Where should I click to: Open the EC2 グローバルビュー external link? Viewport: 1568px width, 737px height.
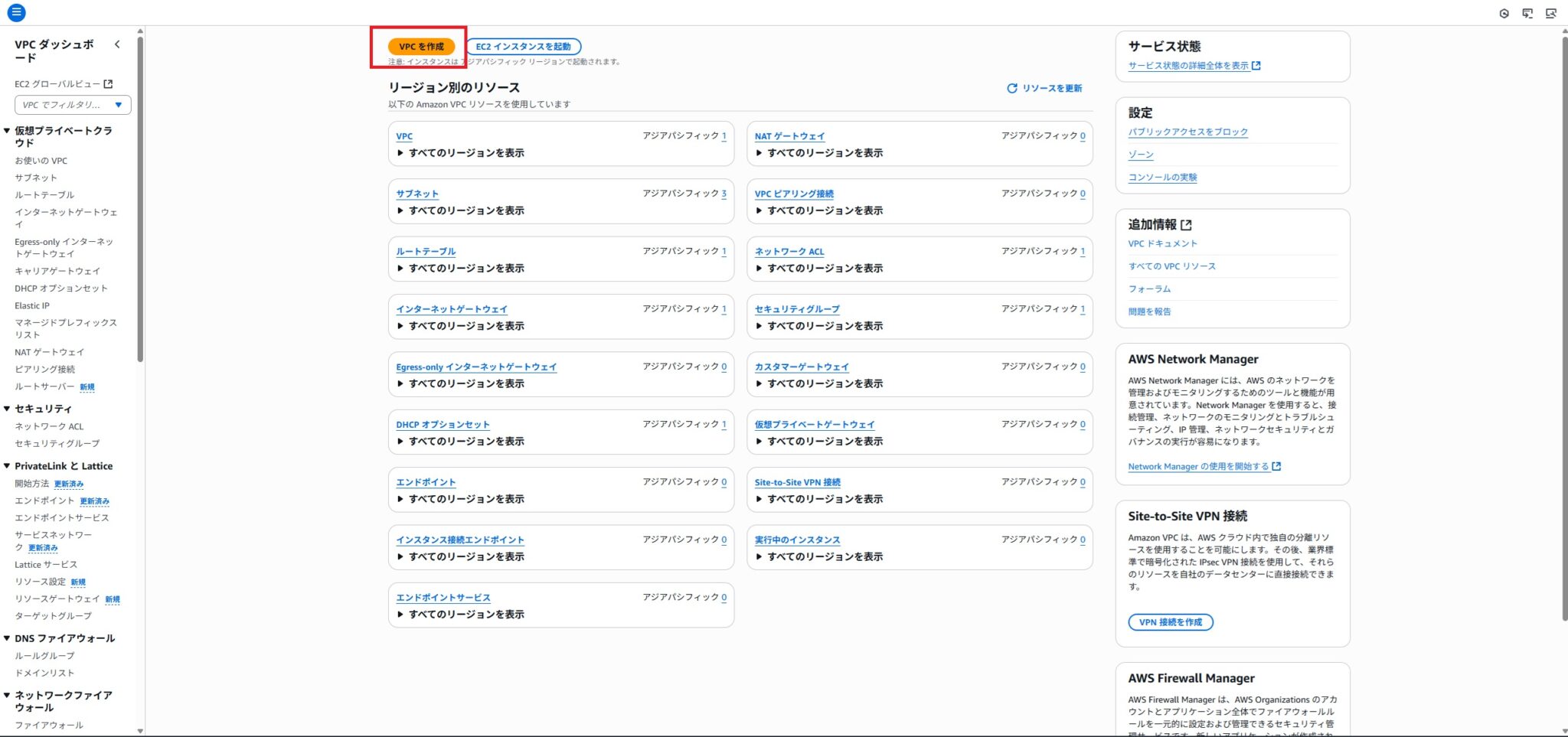tap(64, 84)
